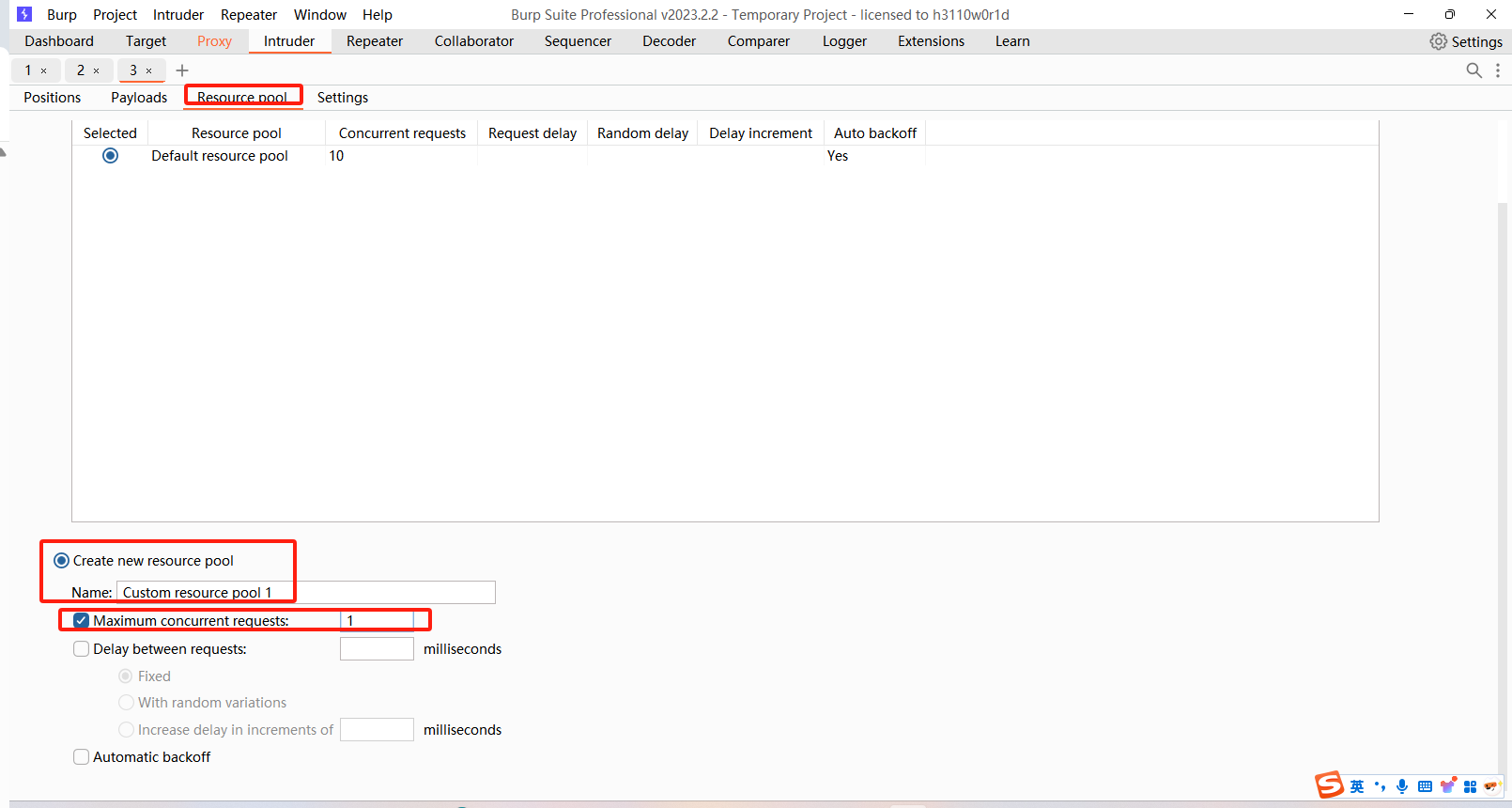
Task: Open the Repeater menu in menu bar
Action: tap(249, 15)
